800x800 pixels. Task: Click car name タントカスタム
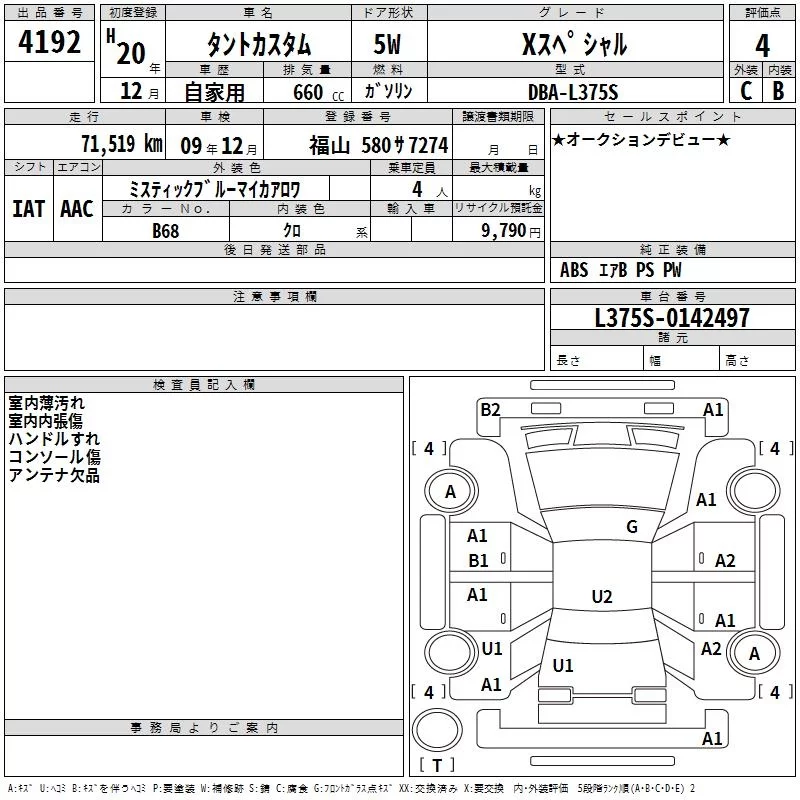(x=259, y=44)
